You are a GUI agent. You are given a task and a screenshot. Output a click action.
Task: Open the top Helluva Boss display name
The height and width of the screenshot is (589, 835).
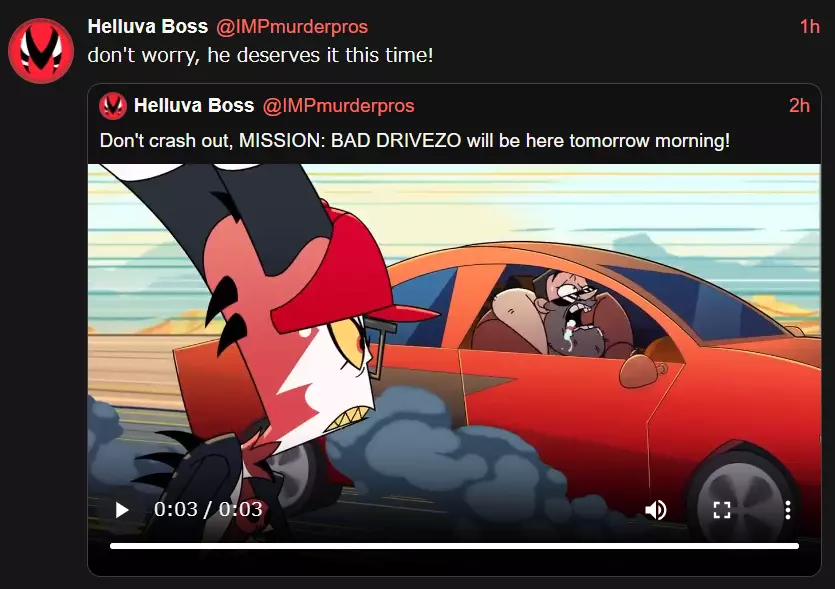coord(148,27)
